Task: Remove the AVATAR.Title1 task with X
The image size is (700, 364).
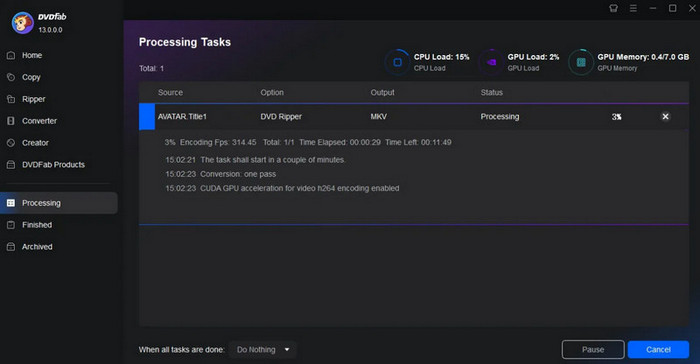Action: point(665,117)
